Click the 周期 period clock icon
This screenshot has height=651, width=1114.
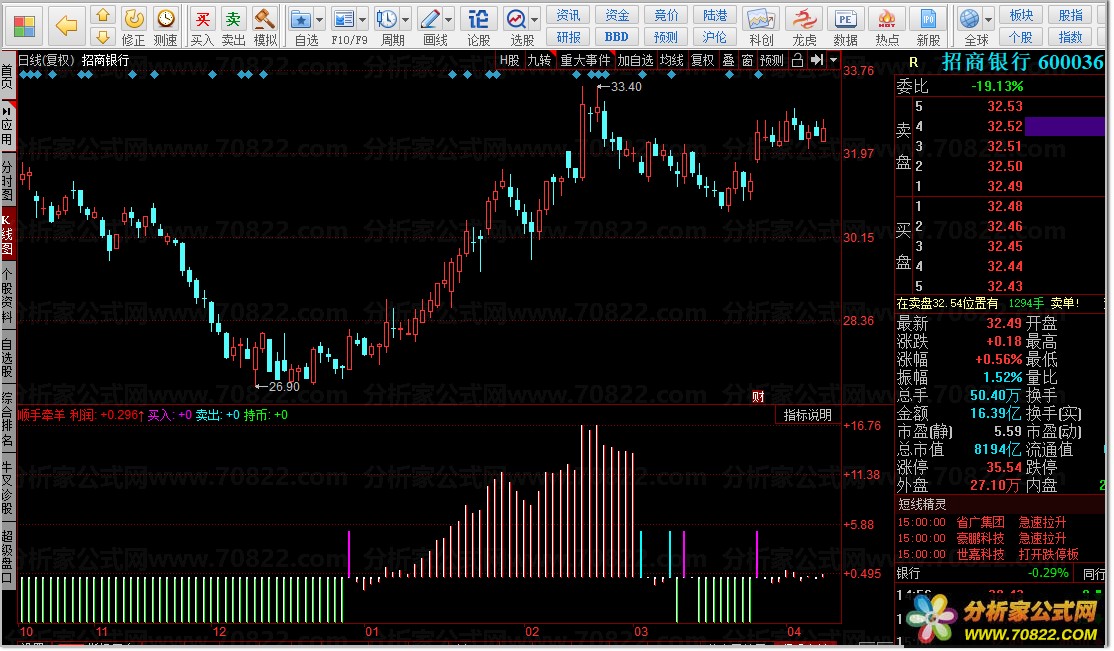pyautogui.click(x=387, y=19)
